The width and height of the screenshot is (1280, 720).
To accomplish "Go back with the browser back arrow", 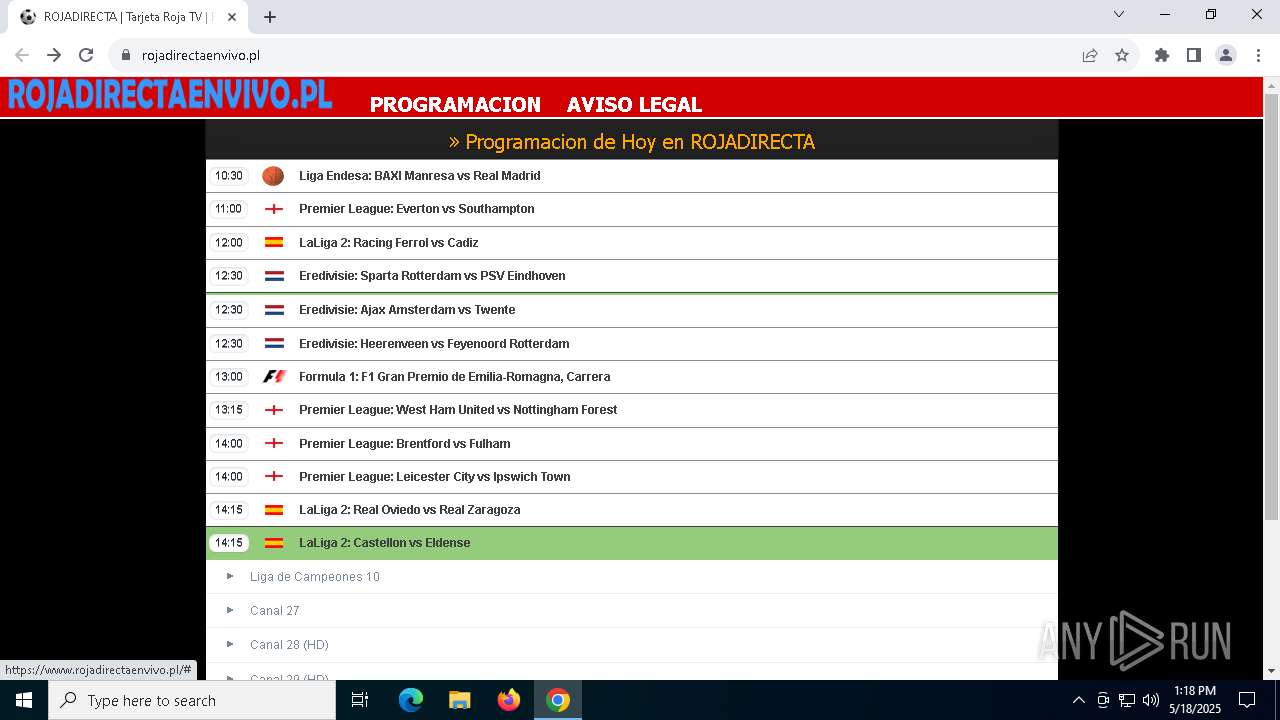I will [22, 55].
